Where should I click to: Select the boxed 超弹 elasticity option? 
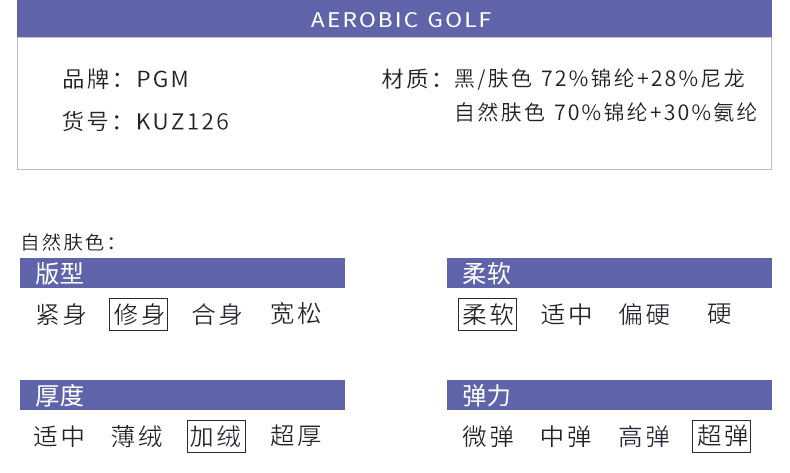click(x=721, y=436)
